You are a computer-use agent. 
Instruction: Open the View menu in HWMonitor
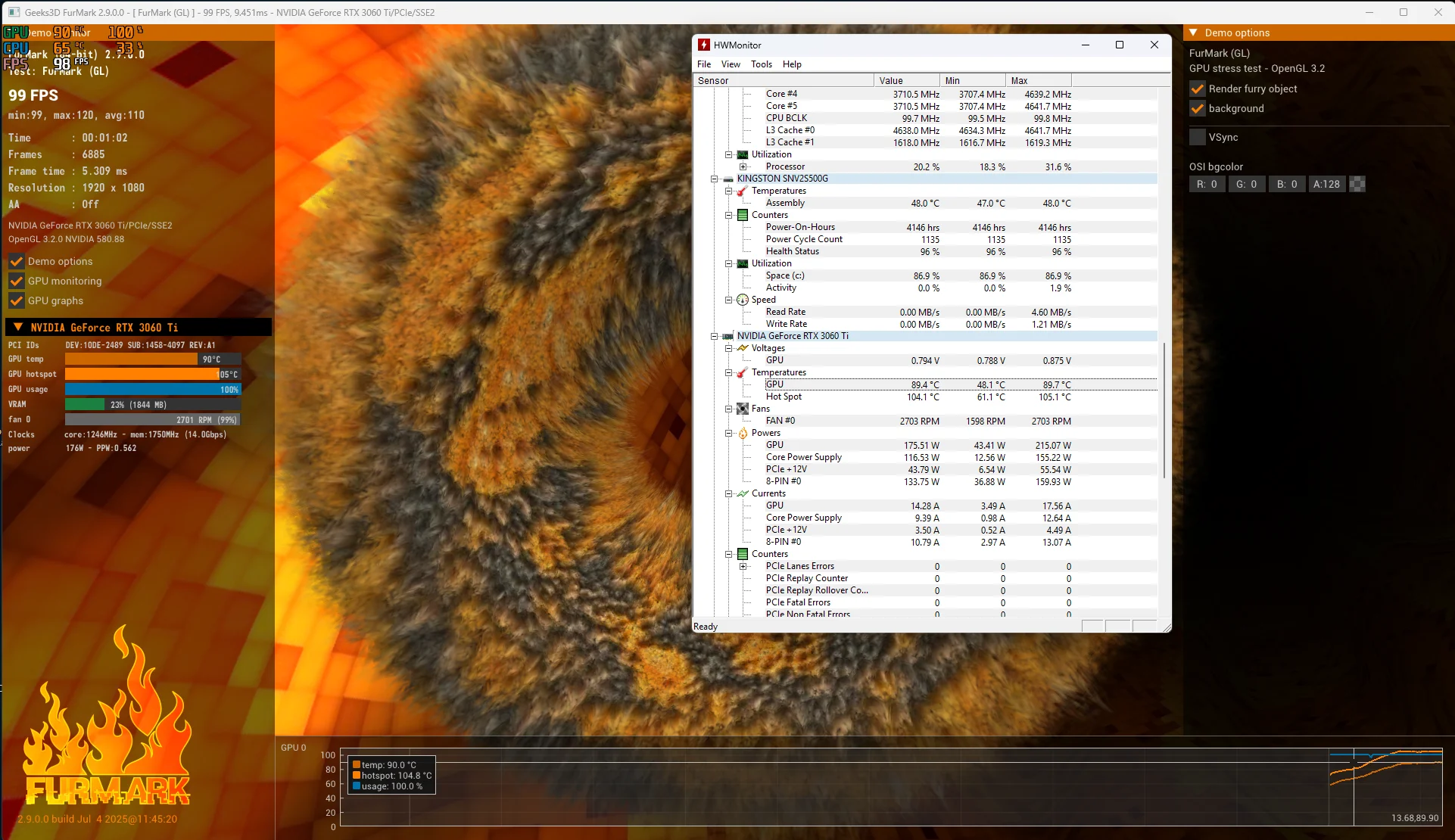730,64
